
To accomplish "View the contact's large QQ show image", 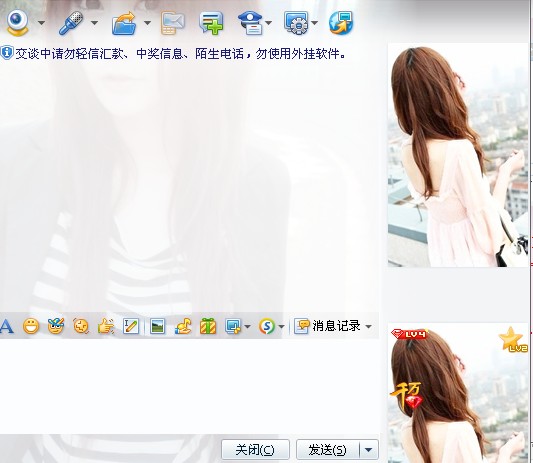I will 458,155.
